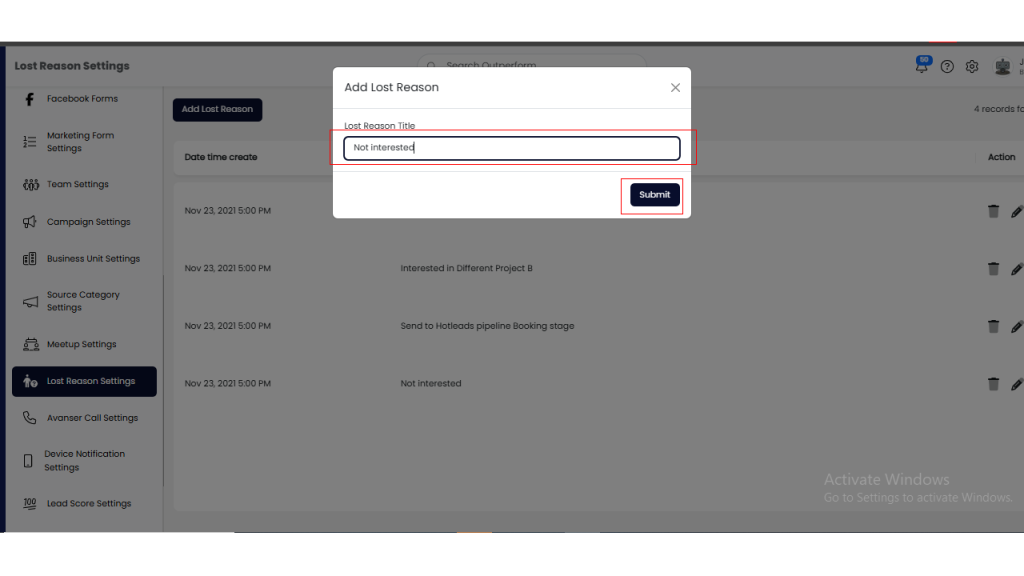Image resolution: width=1024 pixels, height=576 pixels.
Task: Click the user profile avatar
Action: click(x=1002, y=67)
